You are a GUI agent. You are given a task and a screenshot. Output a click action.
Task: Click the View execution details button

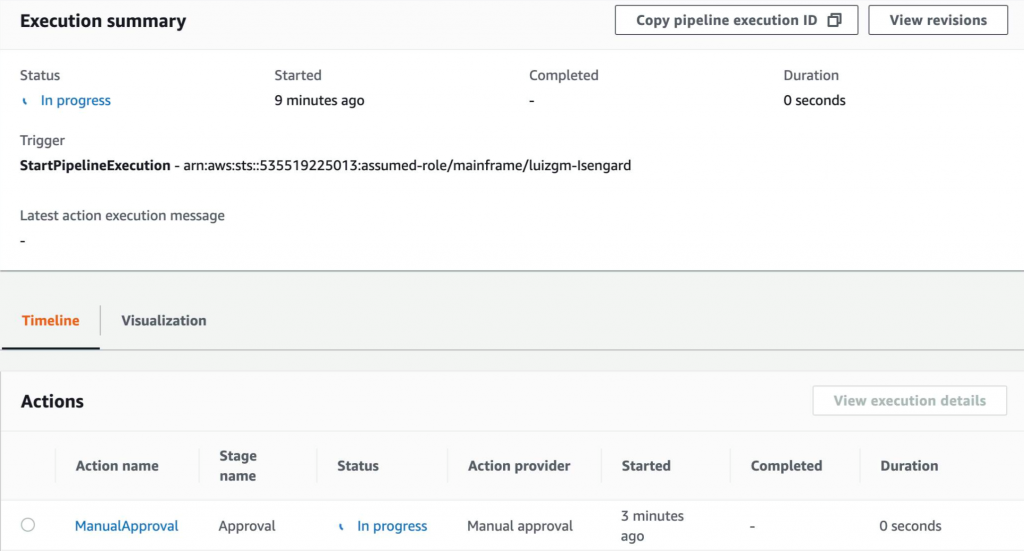(x=909, y=400)
